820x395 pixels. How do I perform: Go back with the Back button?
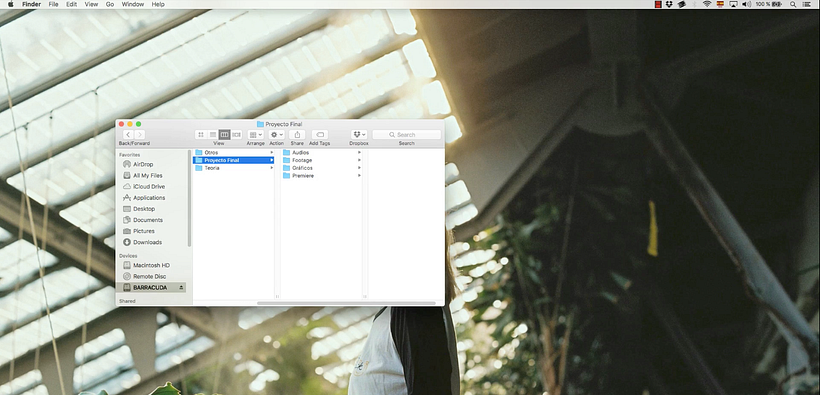point(128,135)
